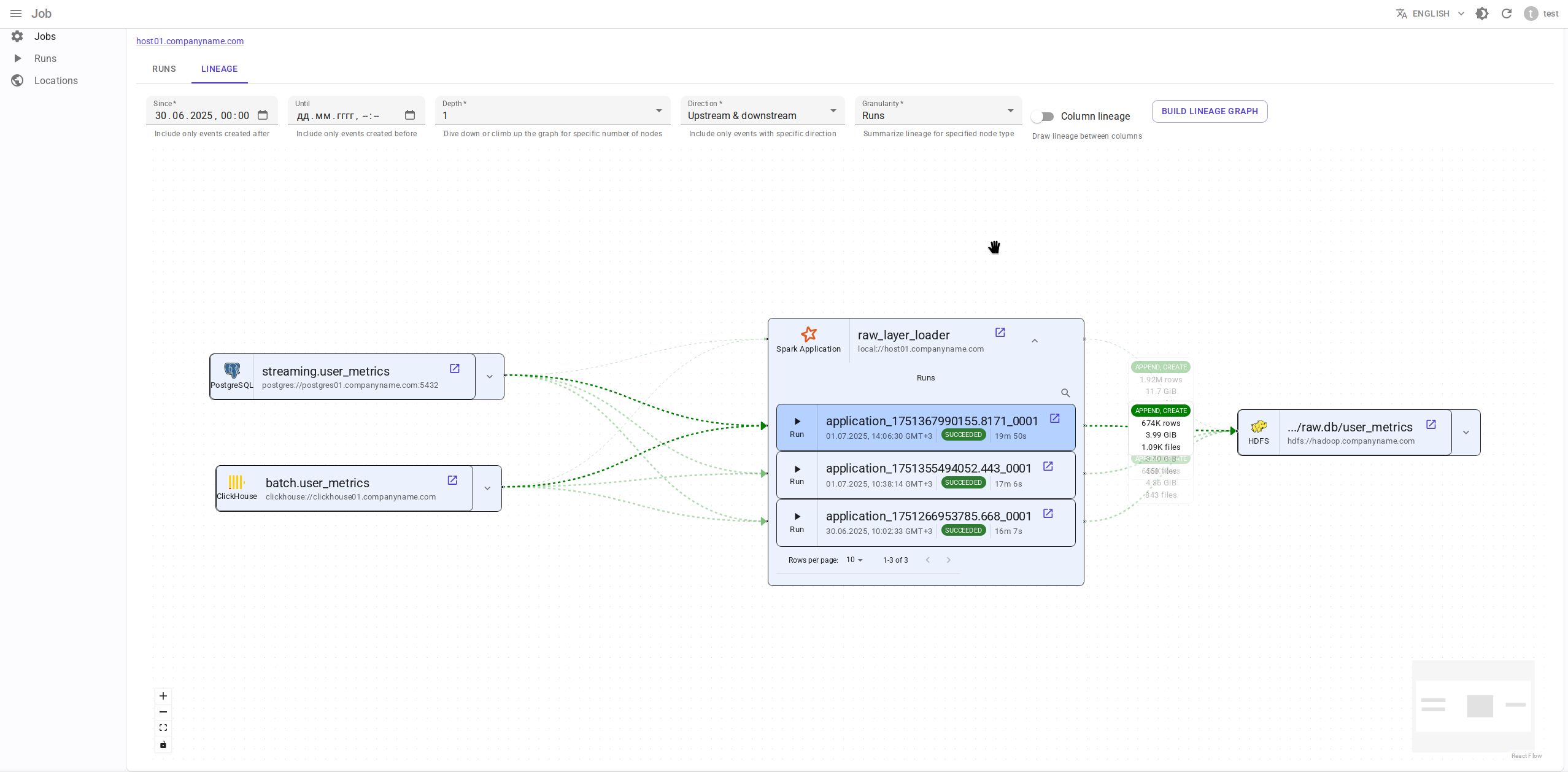Click the minimap overview in the corner
This screenshot has height=772, width=1568.
point(1473,706)
